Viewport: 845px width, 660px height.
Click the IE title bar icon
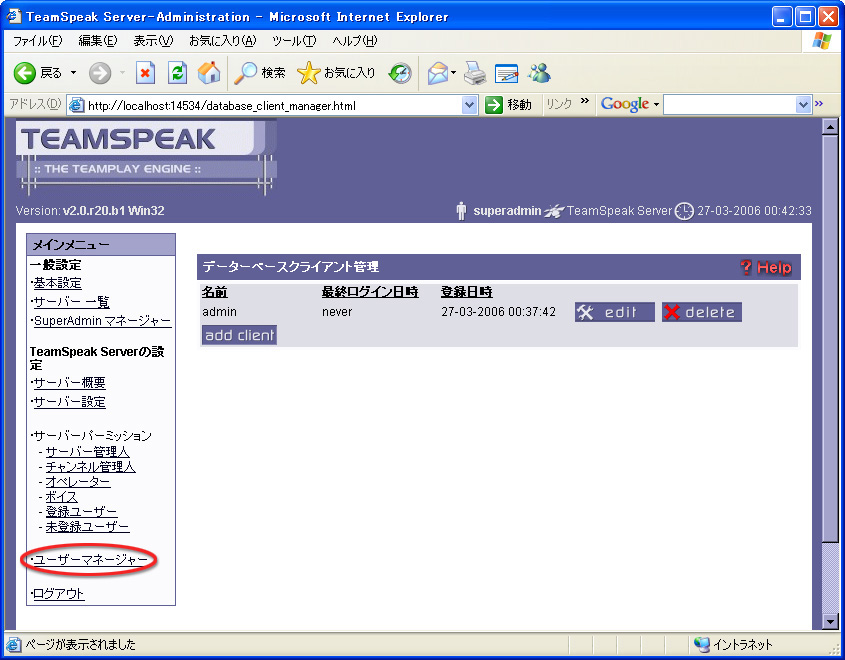(x=14, y=16)
